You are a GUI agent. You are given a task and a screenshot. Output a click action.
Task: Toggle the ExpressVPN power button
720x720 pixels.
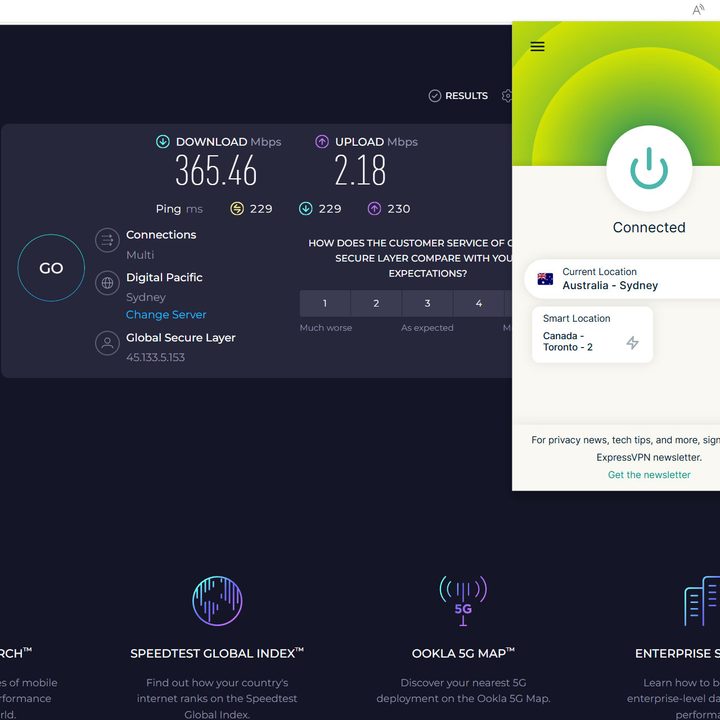[649, 168]
